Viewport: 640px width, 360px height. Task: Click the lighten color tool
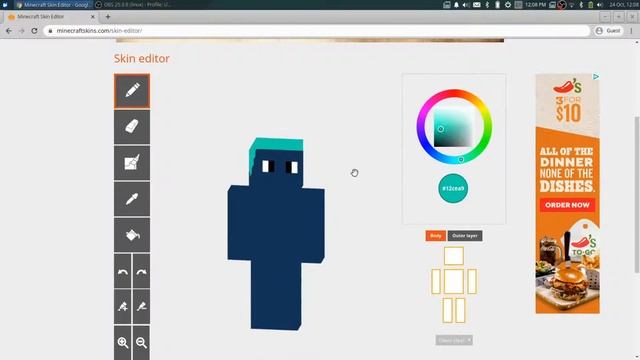pos(123,307)
